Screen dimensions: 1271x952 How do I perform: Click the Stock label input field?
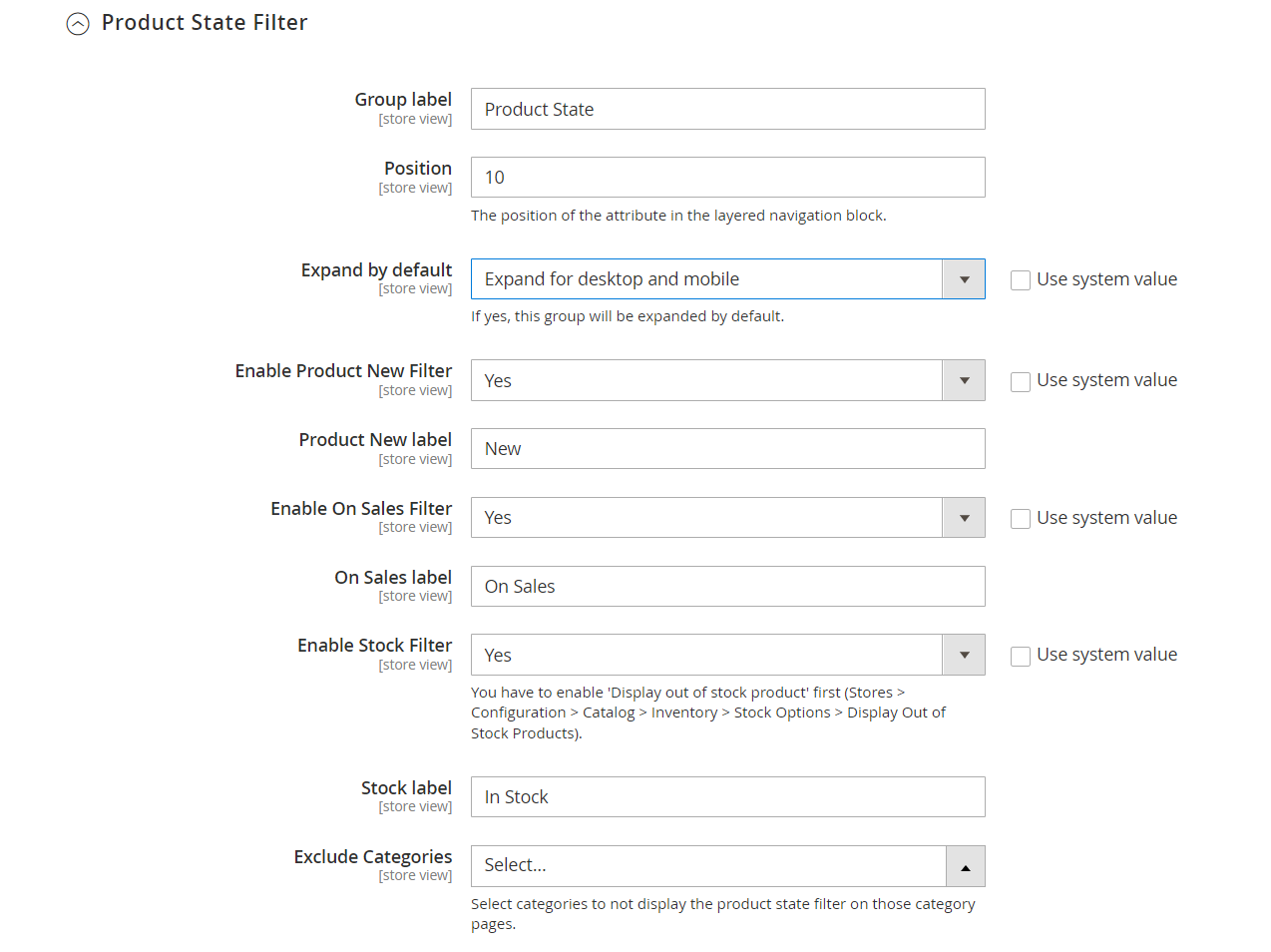(x=727, y=797)
